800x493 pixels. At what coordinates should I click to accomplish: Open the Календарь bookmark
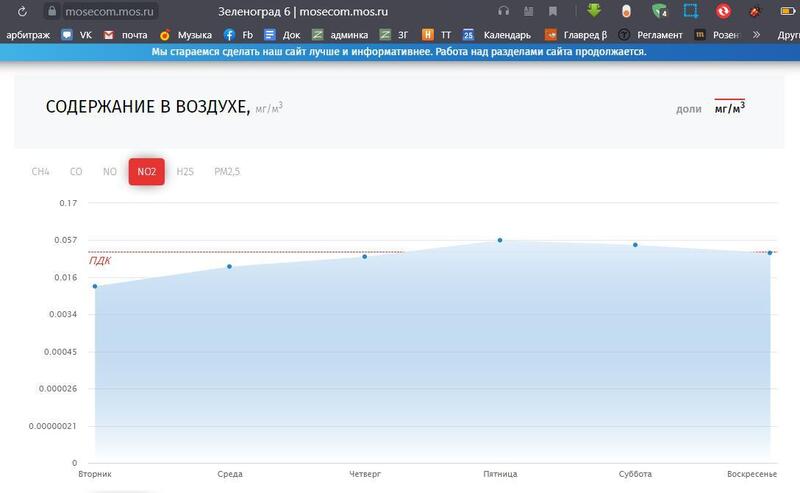tap(489, 34)
